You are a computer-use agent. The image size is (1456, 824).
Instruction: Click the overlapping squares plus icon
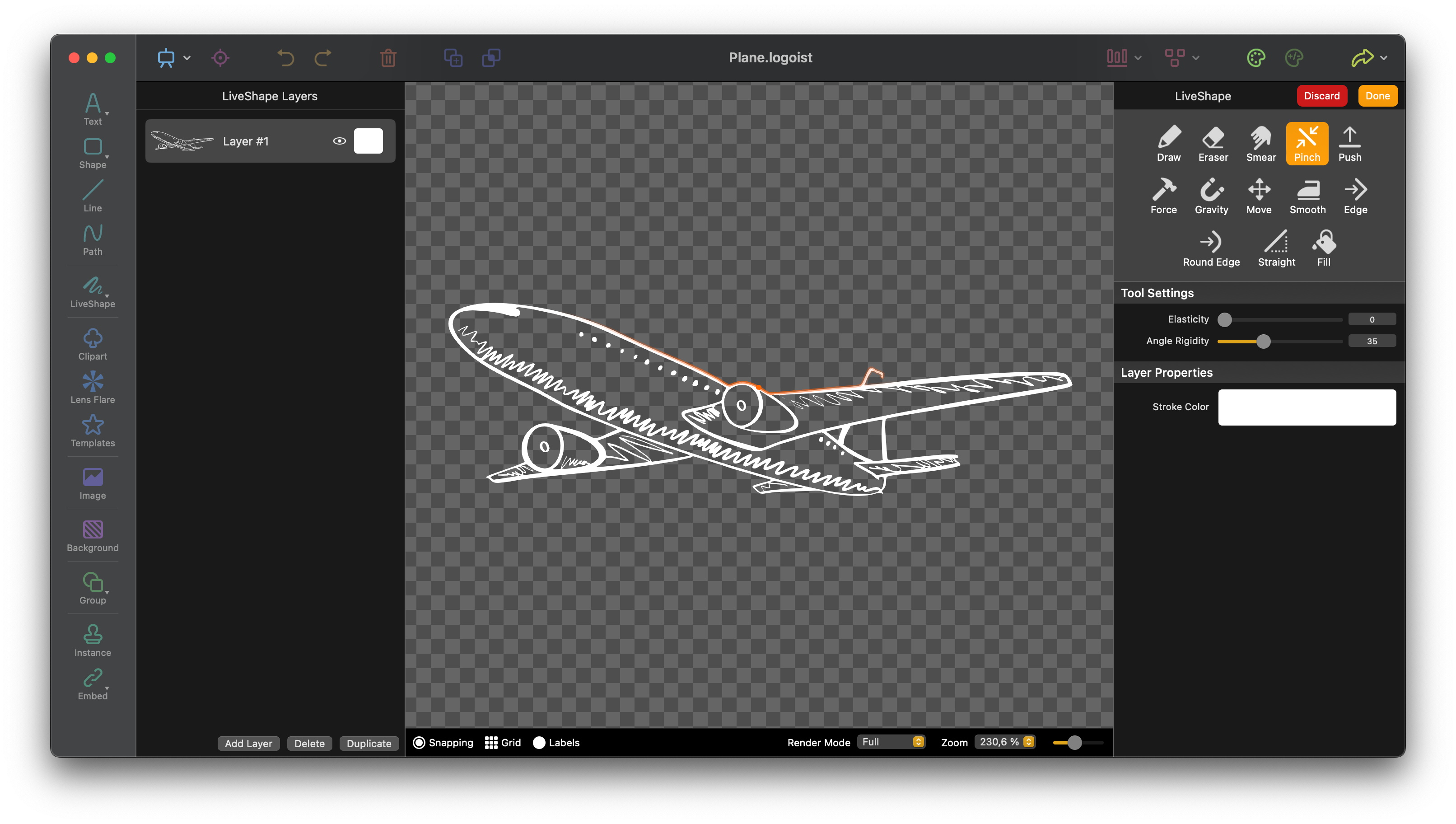click(453, 58)
